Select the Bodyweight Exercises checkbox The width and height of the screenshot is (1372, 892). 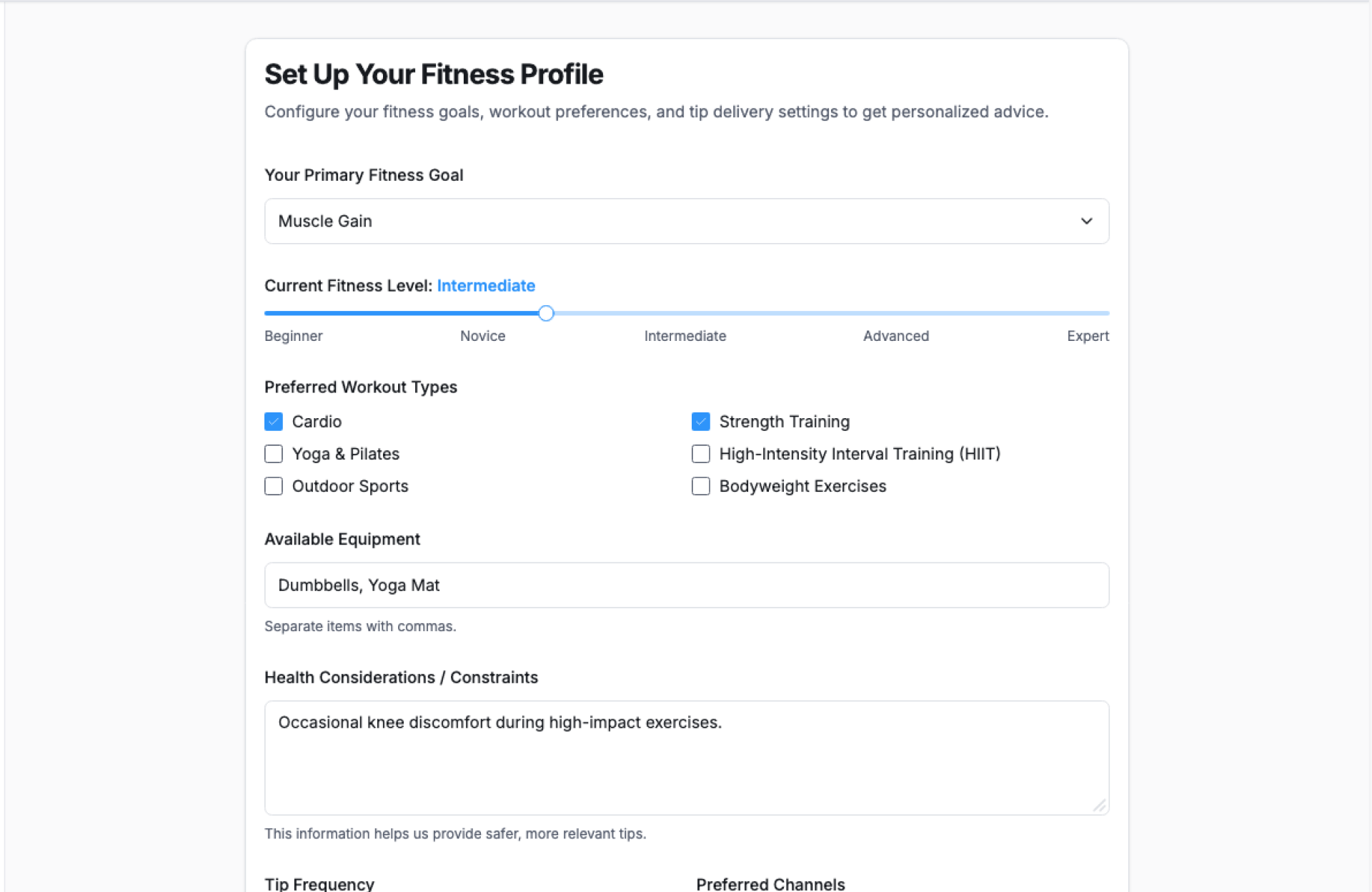700,486
